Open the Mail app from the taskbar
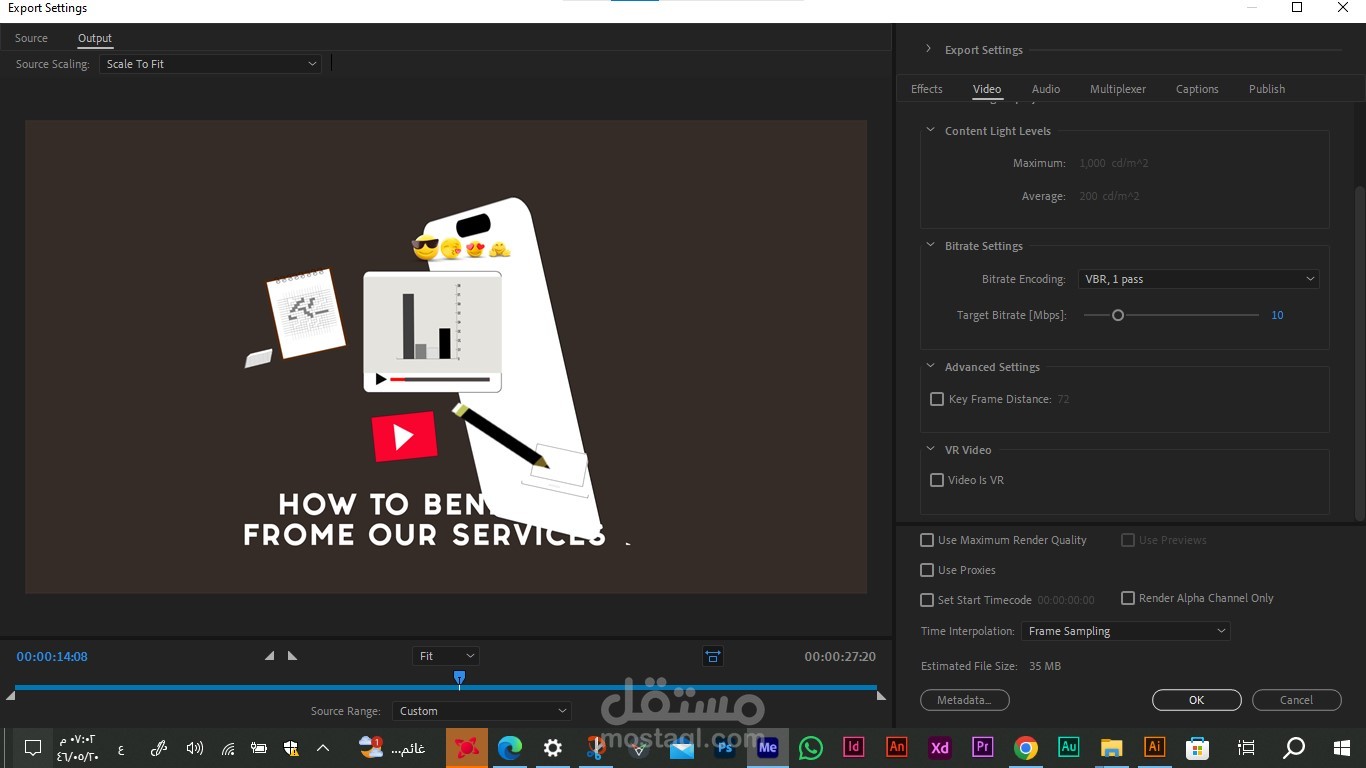The width and height of the screenshot is (1366, 768). coord(682,747)
